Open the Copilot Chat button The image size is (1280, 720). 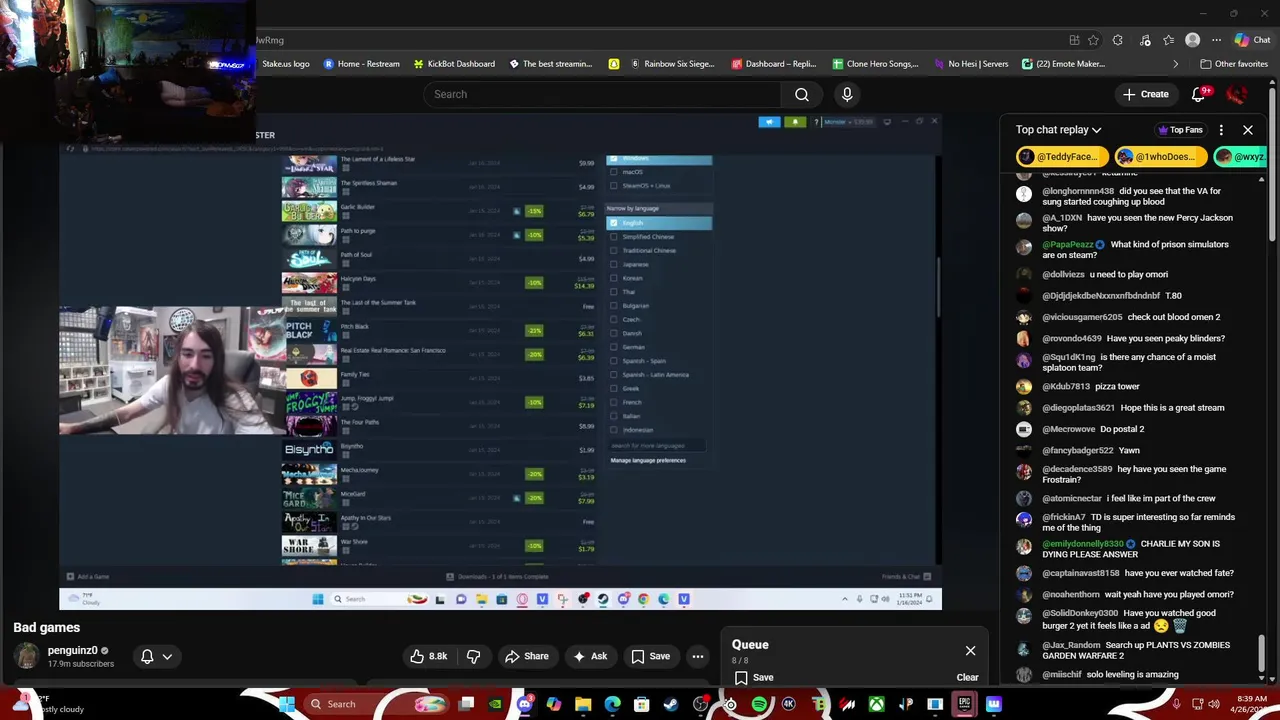pos(1252,40)
